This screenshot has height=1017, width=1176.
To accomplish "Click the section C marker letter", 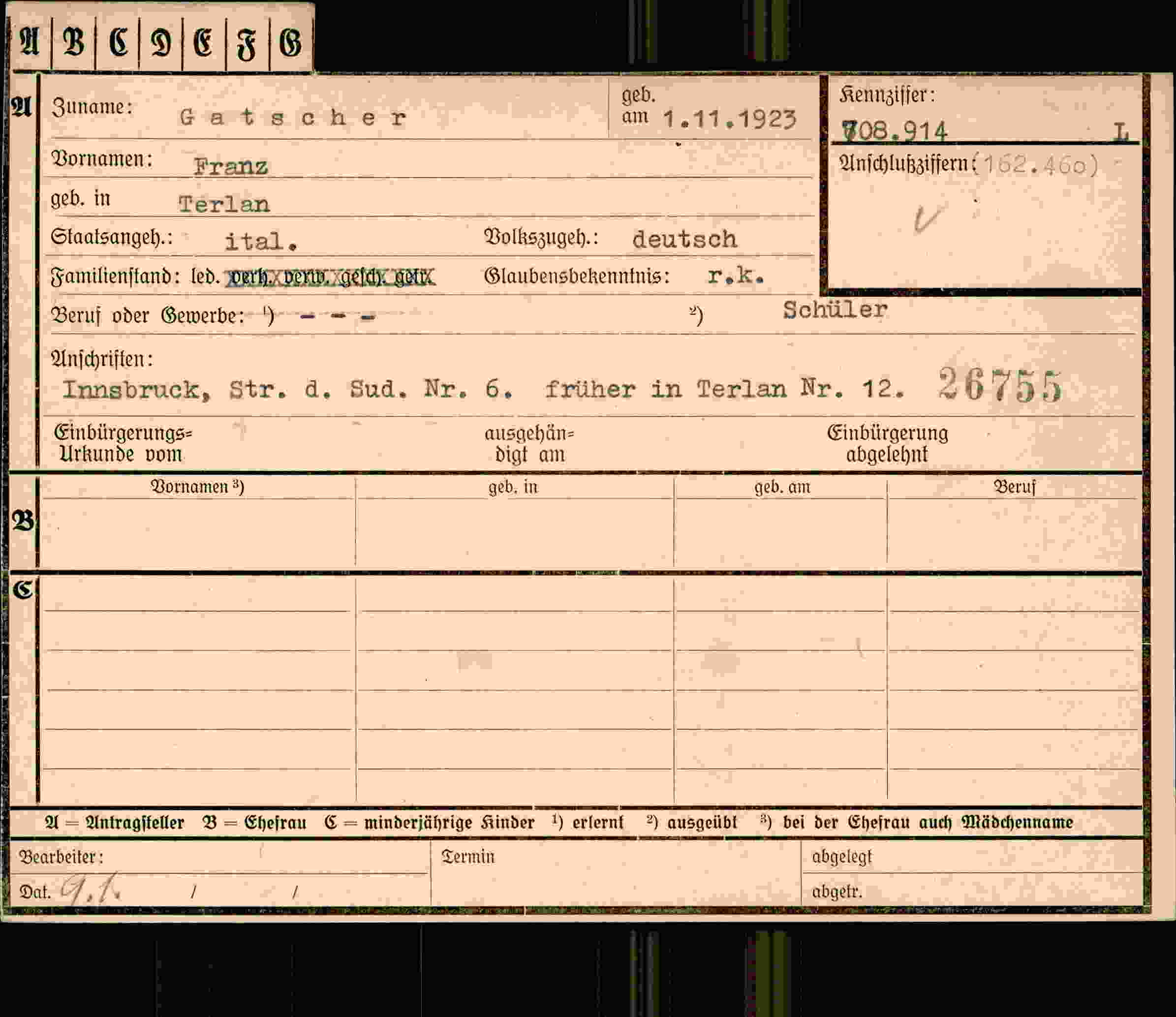I will [23, 589].
